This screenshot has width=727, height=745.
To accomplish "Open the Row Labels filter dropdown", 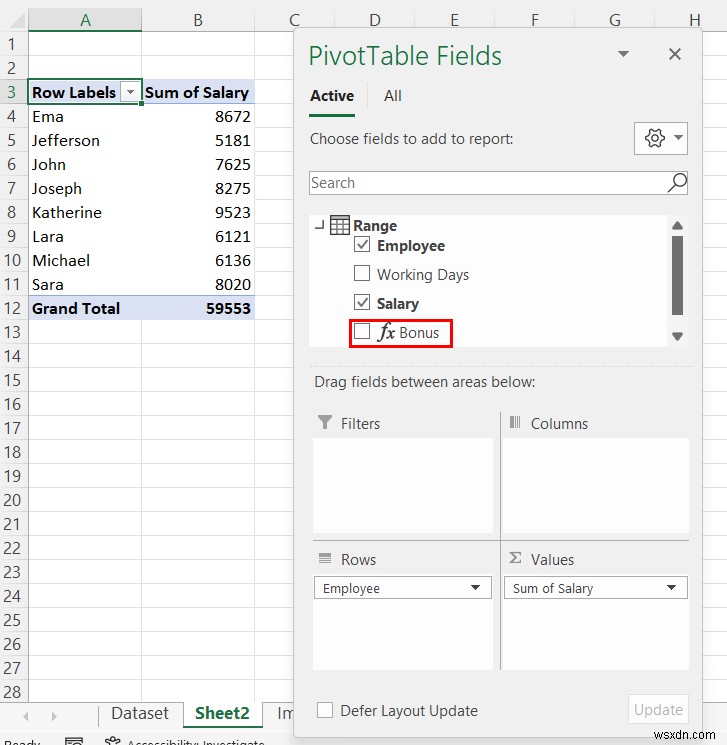I will pos(130,92).
